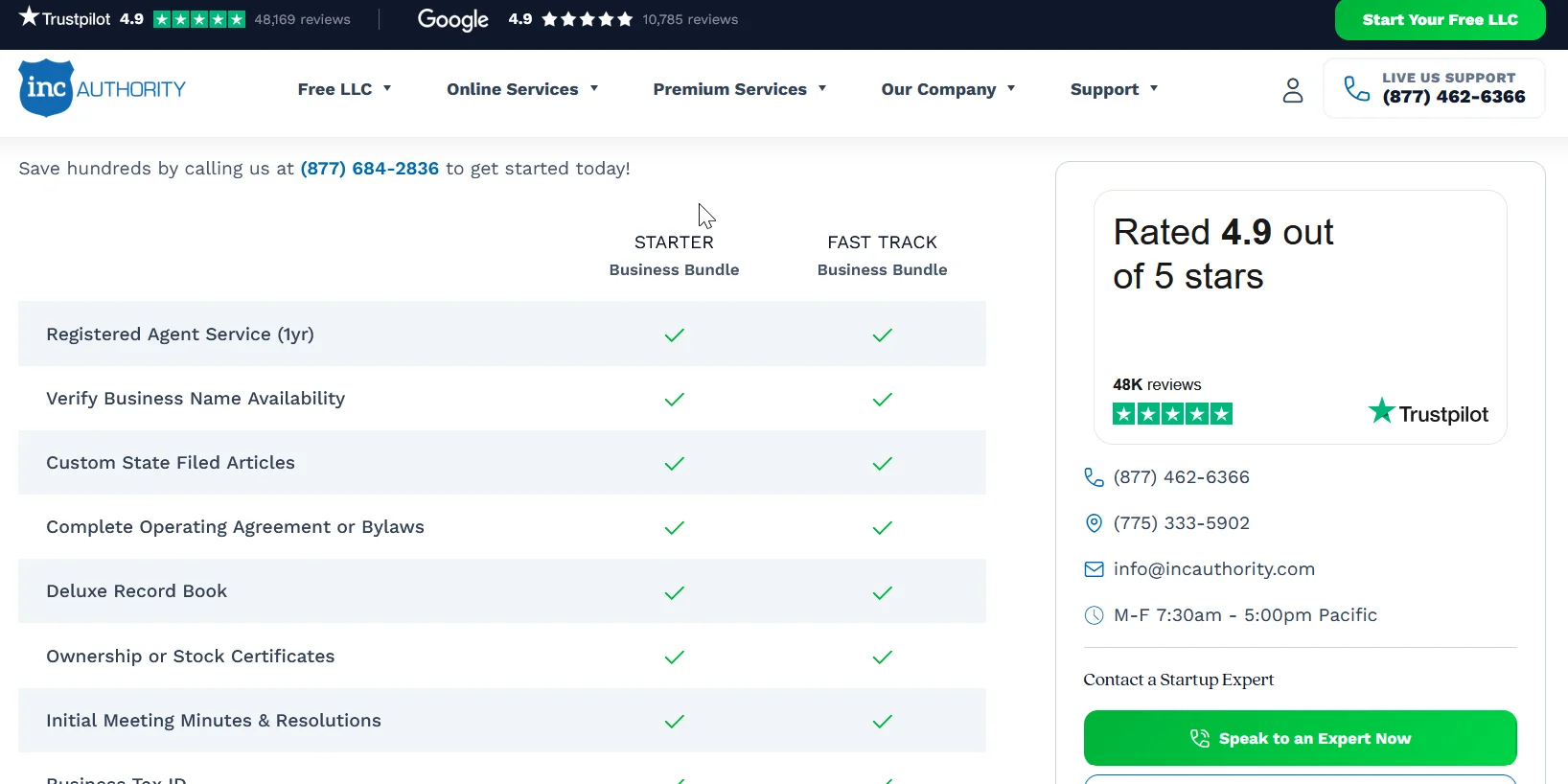Expand the Our Company dropdown arrow
1568x784 pixels.
point(1011,88)
